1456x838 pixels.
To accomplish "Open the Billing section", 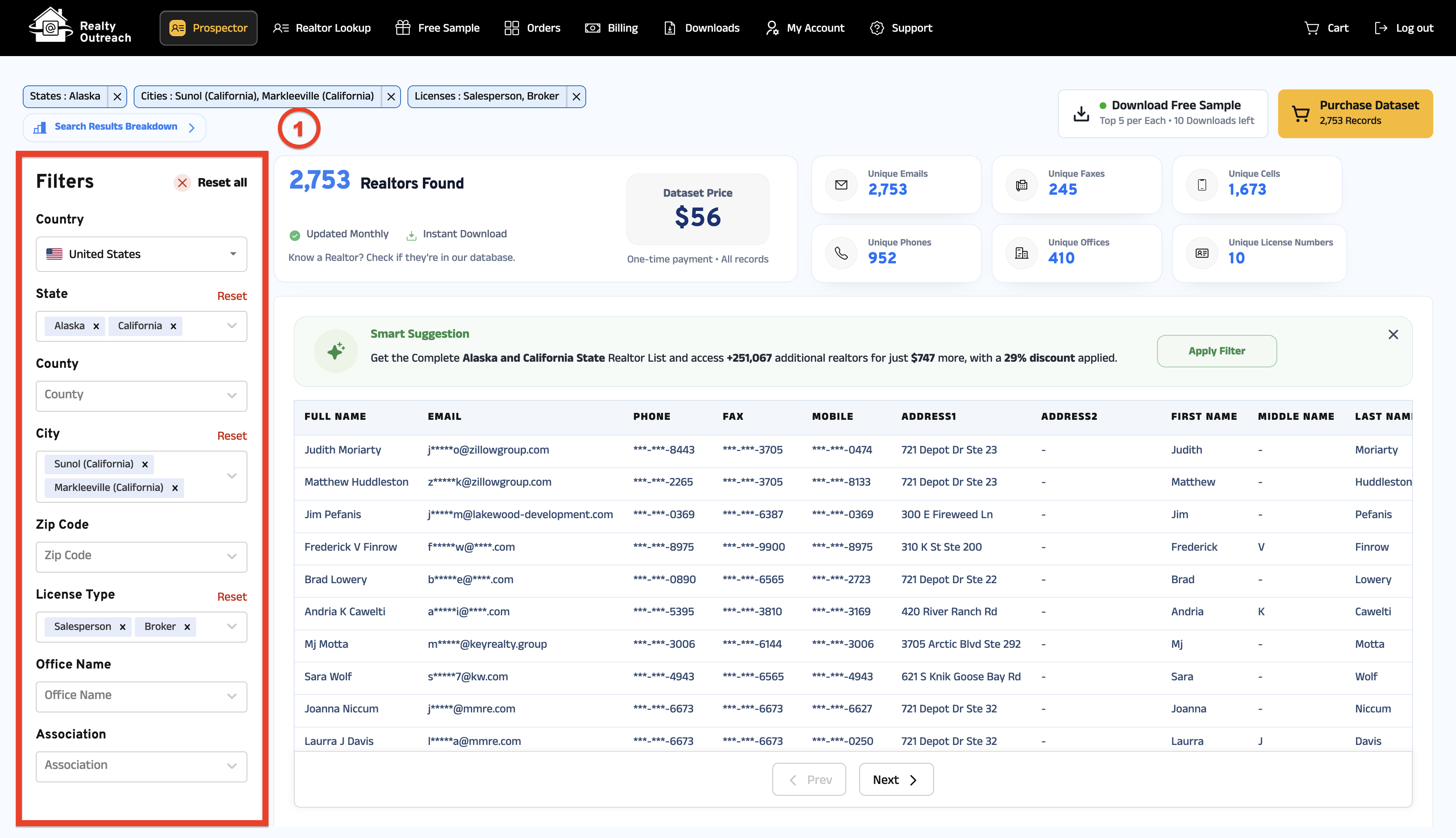I will 611,28.
